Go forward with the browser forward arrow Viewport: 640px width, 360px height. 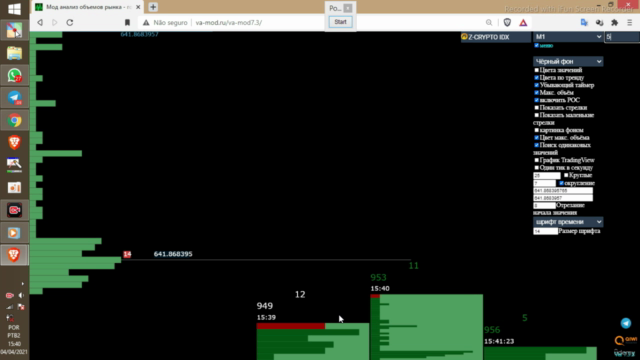[55, 22]
